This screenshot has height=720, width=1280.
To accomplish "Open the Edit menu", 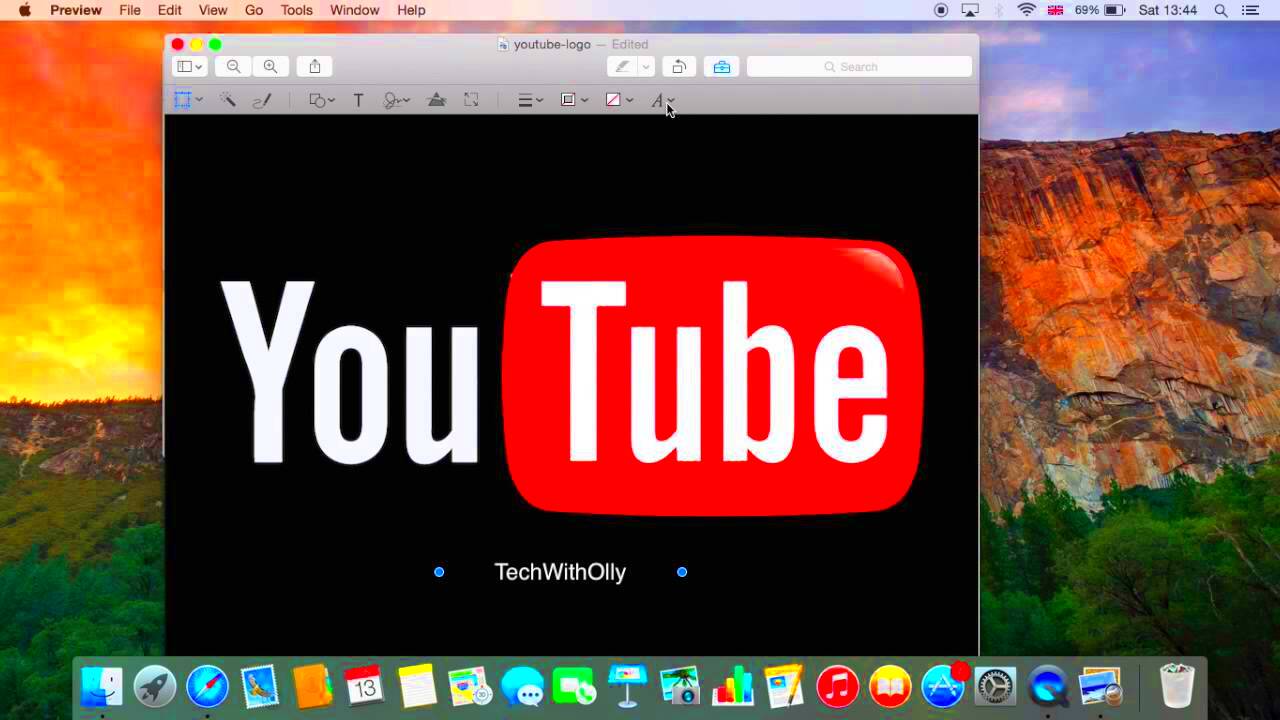I will coord(170,10).
